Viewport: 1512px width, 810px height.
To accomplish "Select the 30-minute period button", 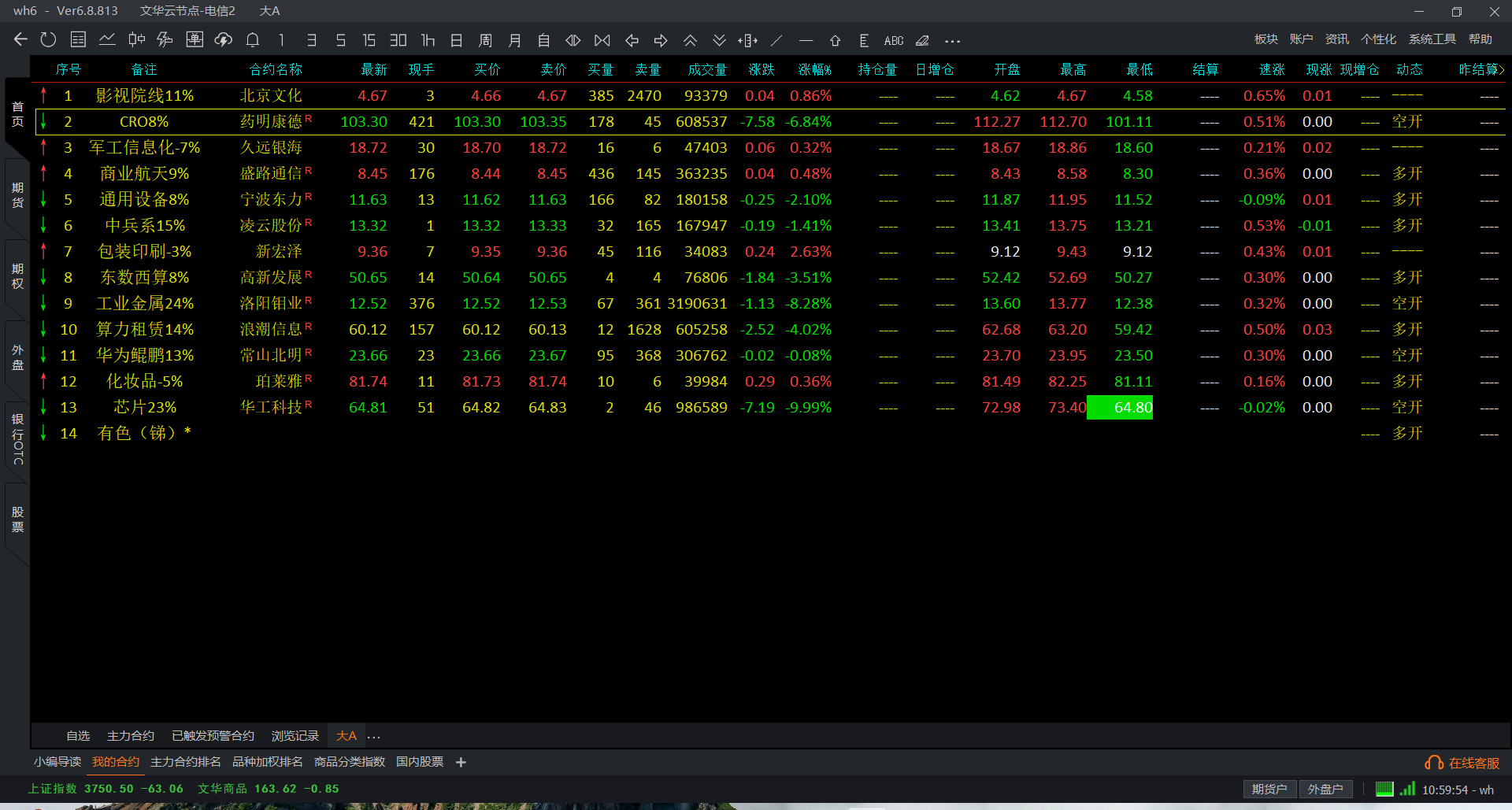I will [398, 40].
